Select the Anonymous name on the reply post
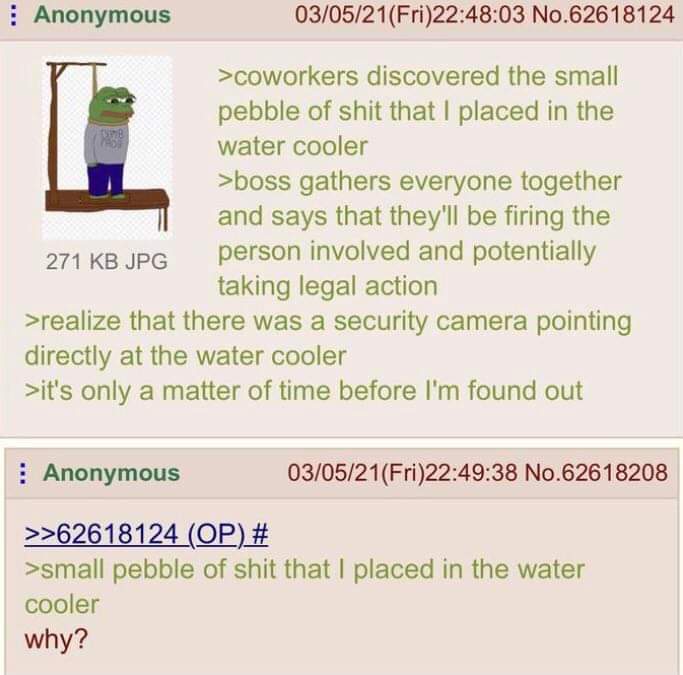This screenshot has width=683, height=675. click(x=111, y=473)
